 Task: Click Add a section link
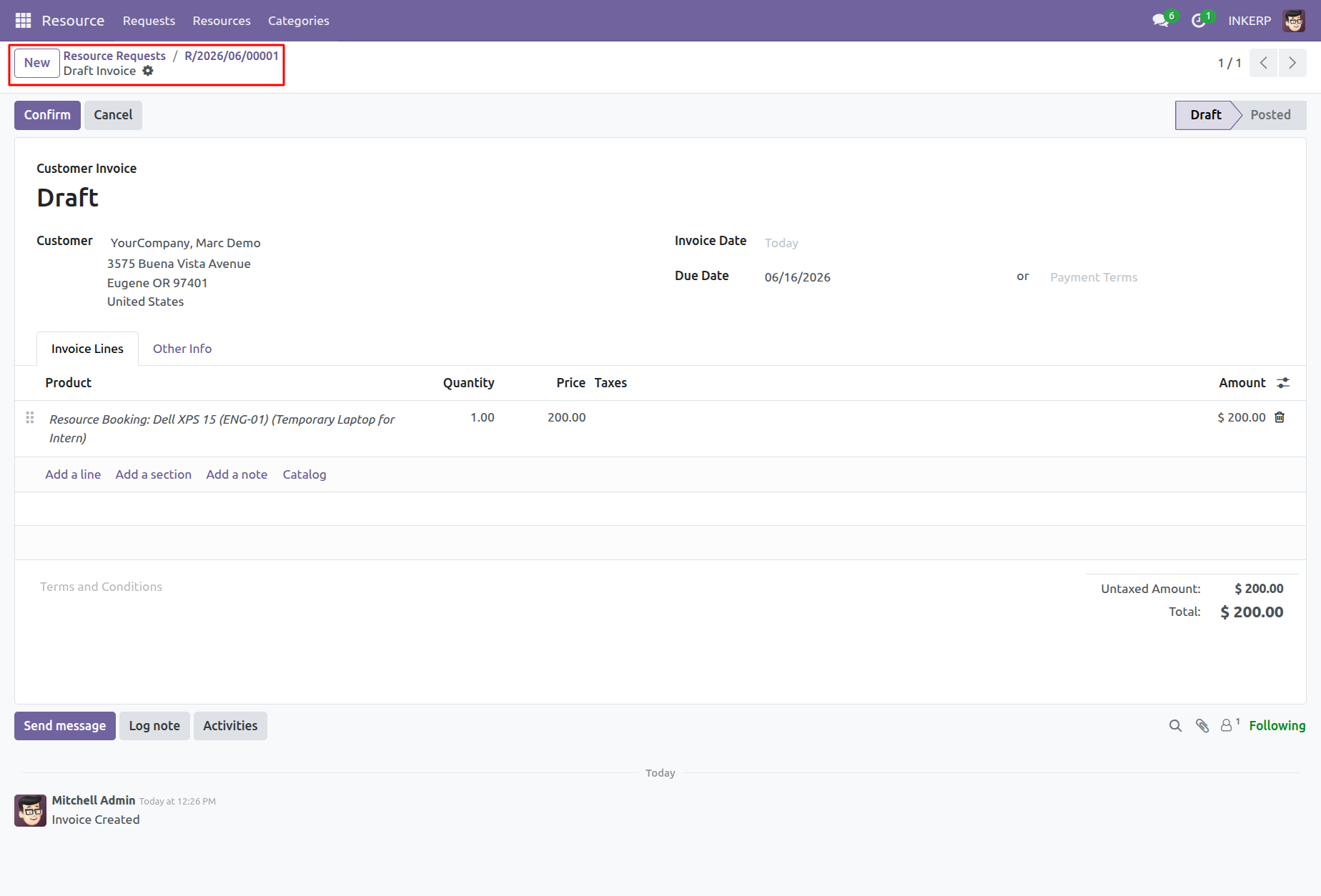pyautogui.click(x=154, y=474)
